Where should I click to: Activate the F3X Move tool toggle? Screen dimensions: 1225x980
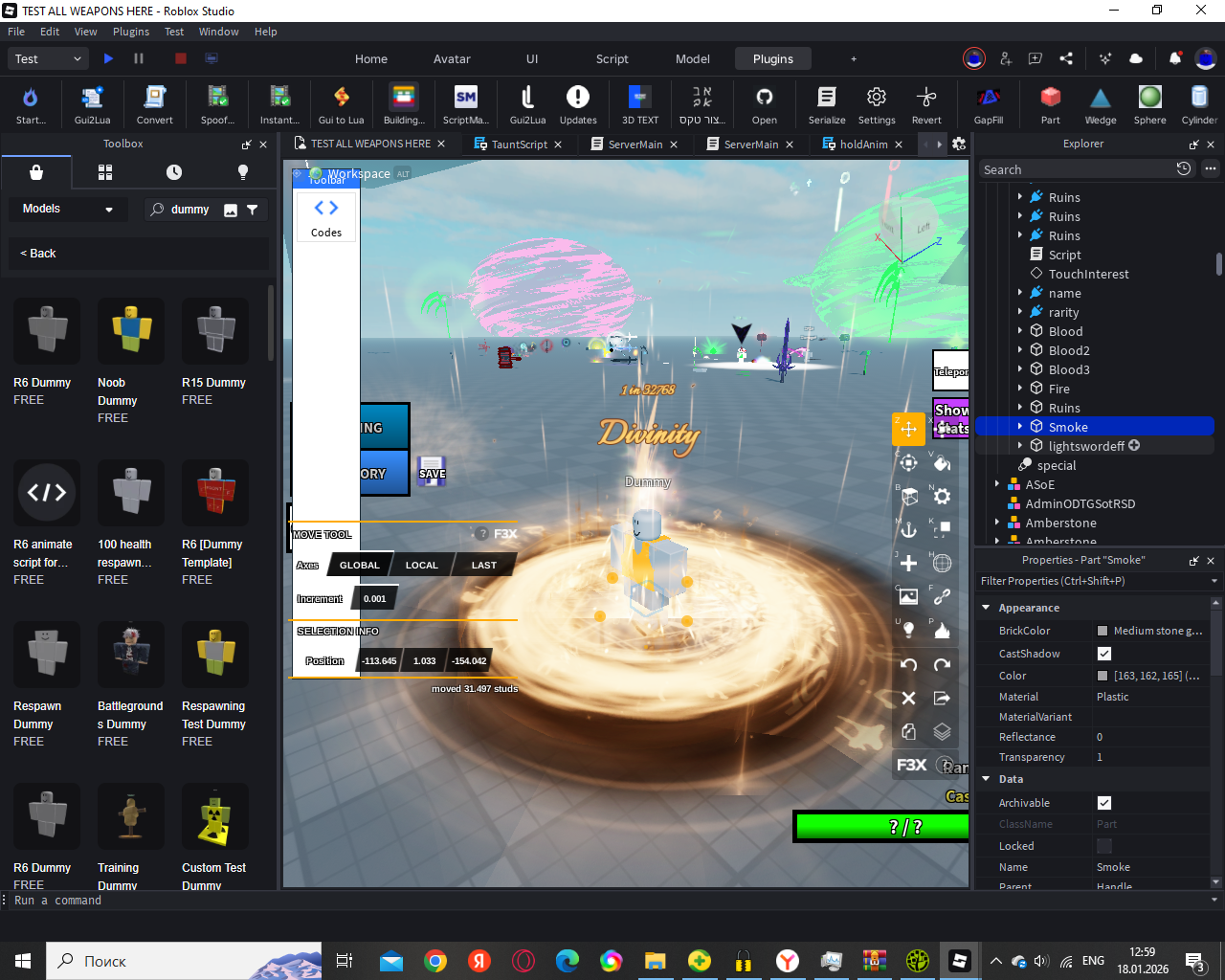pyautogui.click(x=909, y=430)
